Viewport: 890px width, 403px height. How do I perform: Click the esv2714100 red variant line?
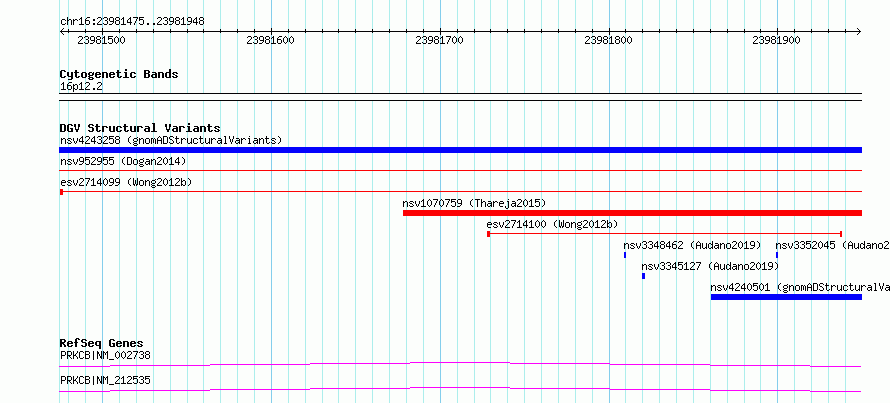tap(664, 234)
